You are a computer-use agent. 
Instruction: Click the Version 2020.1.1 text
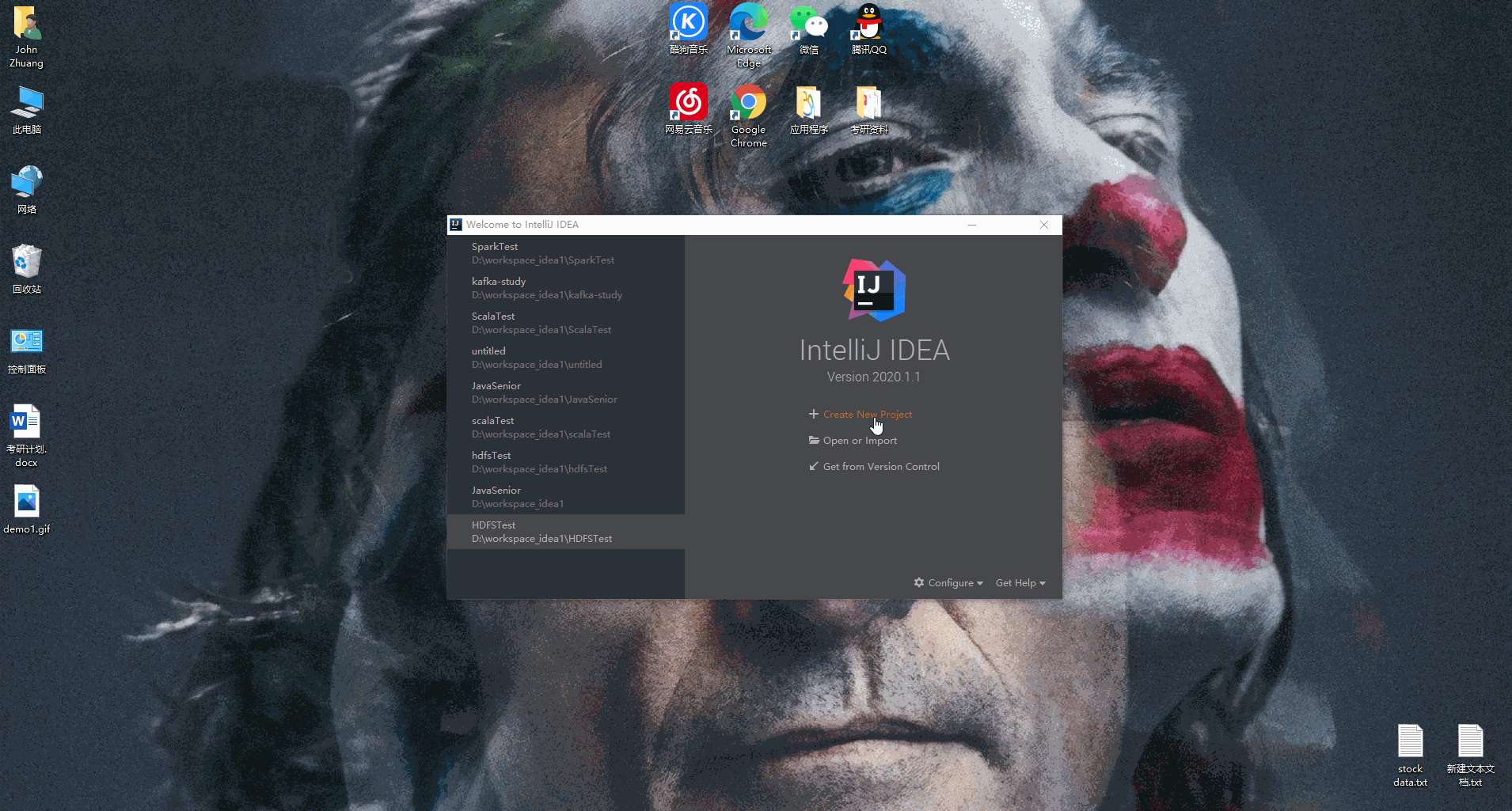[x=874, y=377]
